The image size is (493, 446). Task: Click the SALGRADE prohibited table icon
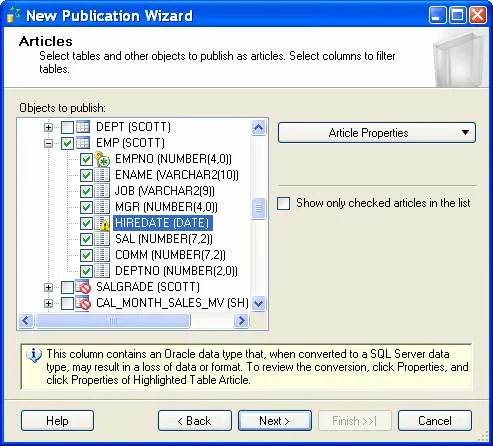point(83,287)
